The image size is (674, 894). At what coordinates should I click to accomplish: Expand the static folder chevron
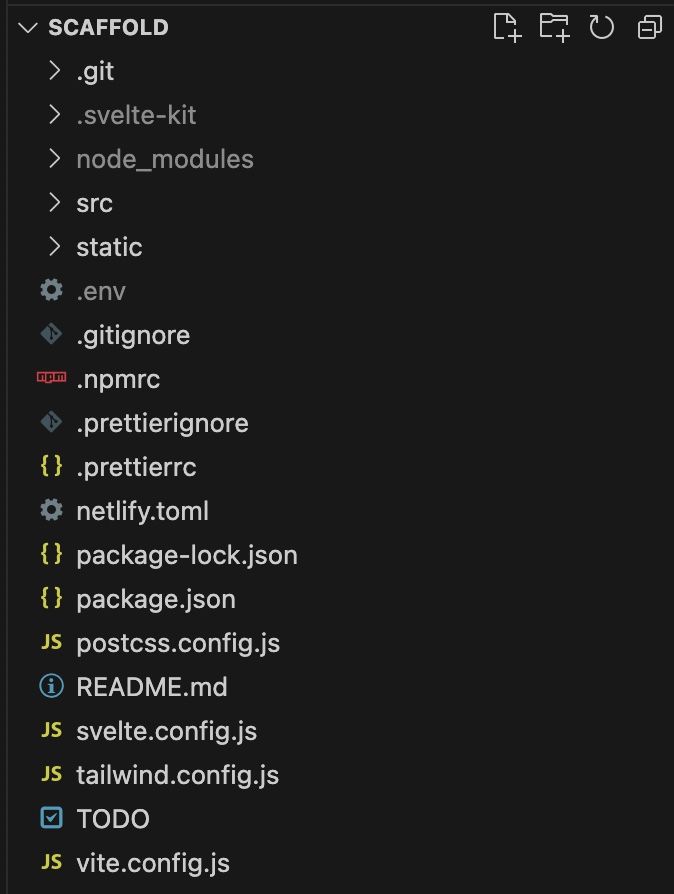pos(56,247)
